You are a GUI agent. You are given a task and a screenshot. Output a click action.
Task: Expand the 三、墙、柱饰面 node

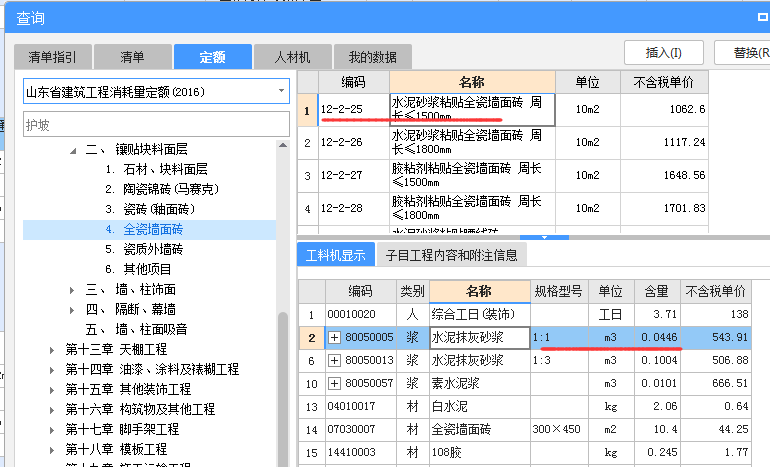coord(72,290)
